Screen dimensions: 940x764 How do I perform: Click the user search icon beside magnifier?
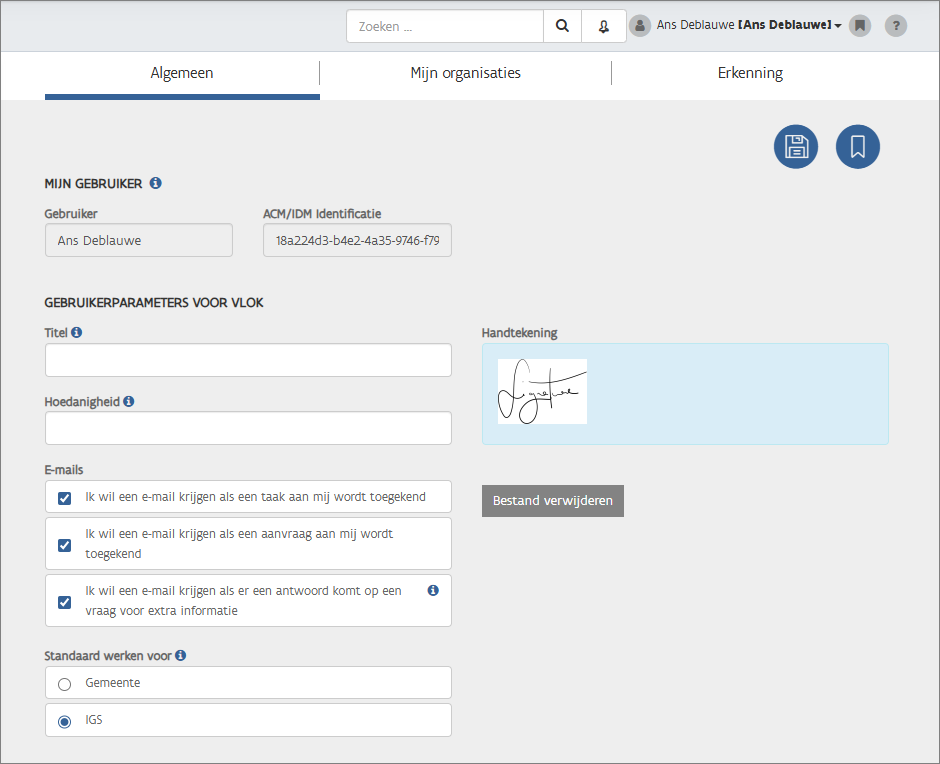point(604,27)
